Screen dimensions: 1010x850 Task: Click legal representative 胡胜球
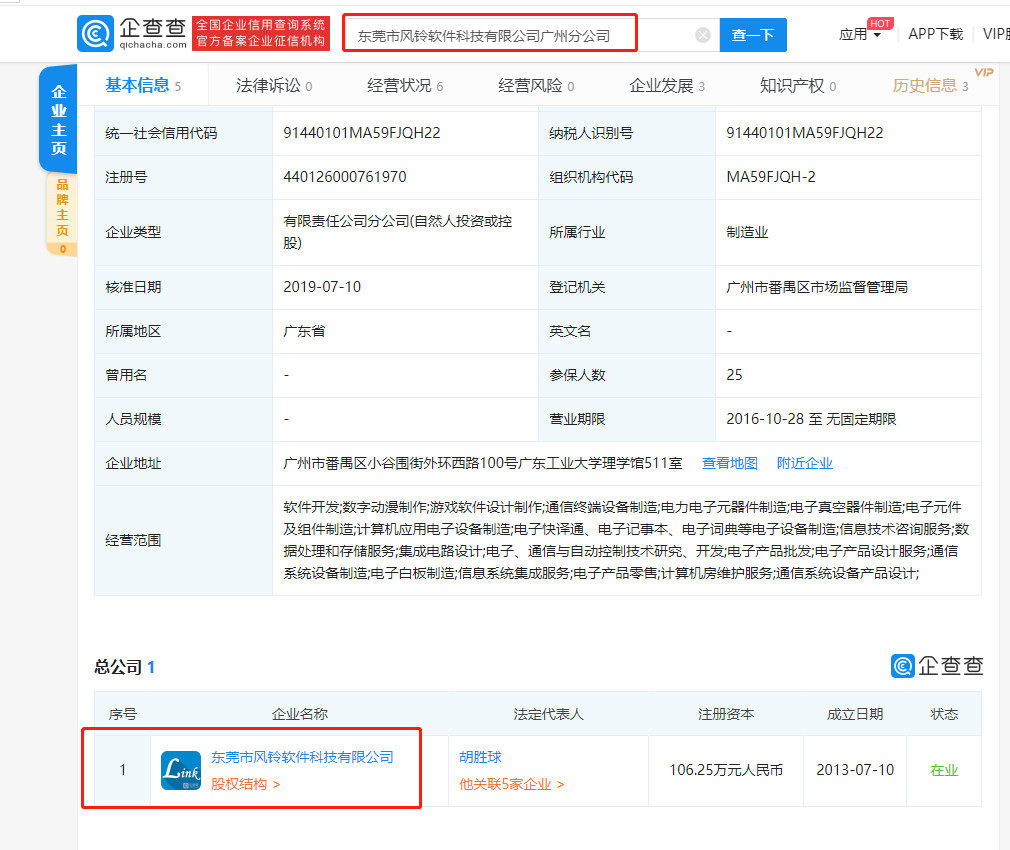[x=481, y=757]
